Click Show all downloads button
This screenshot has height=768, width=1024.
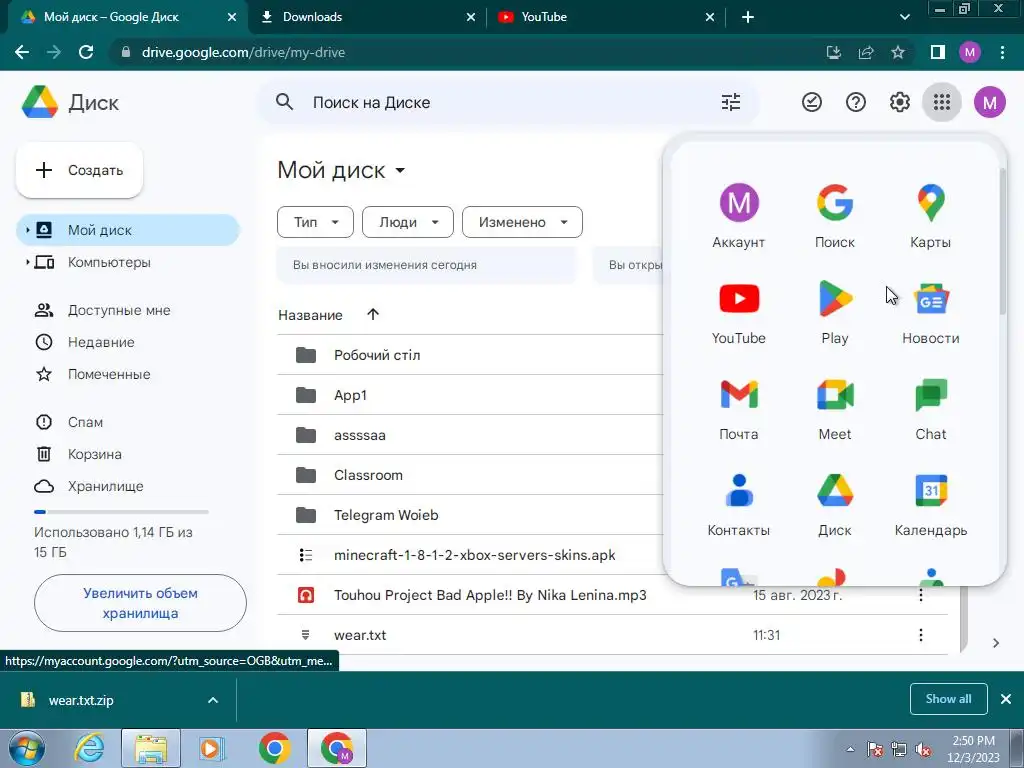948,699
